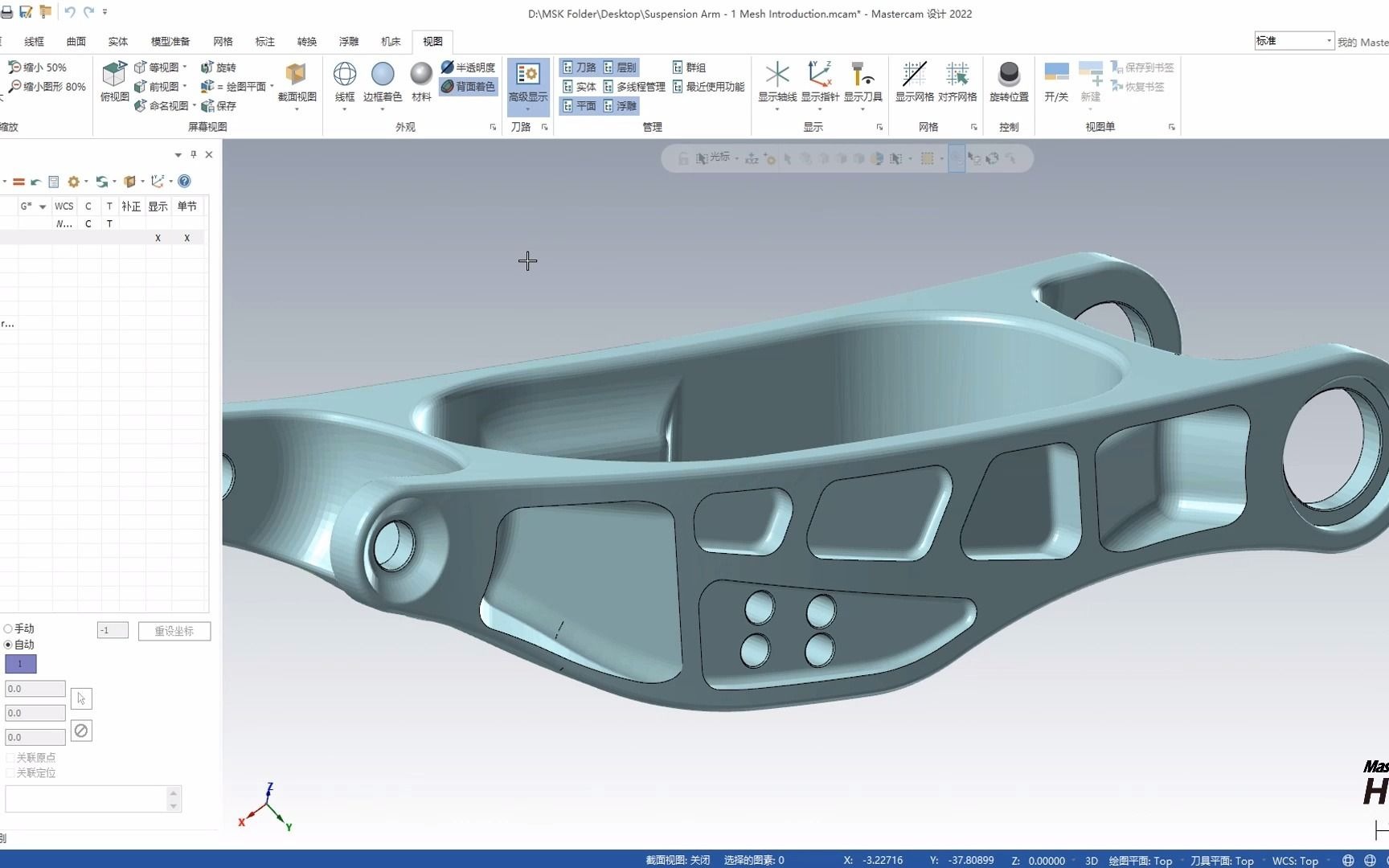This screenshot has height=868, width=1389.
Task: Open the Solids (实体) ribbon tab
Action: [x=118, y=41]
